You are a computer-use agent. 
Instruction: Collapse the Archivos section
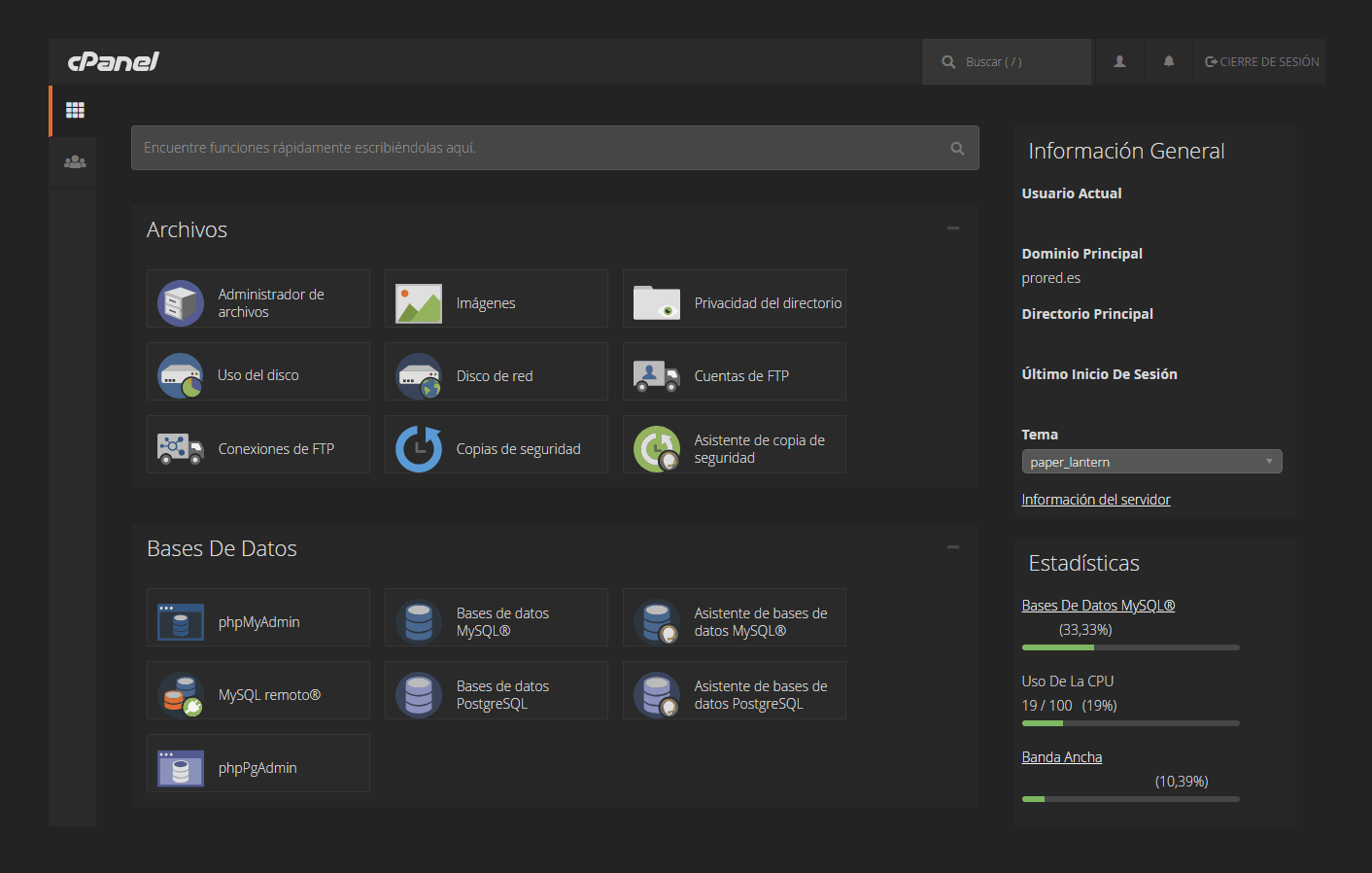coord(953,228)
